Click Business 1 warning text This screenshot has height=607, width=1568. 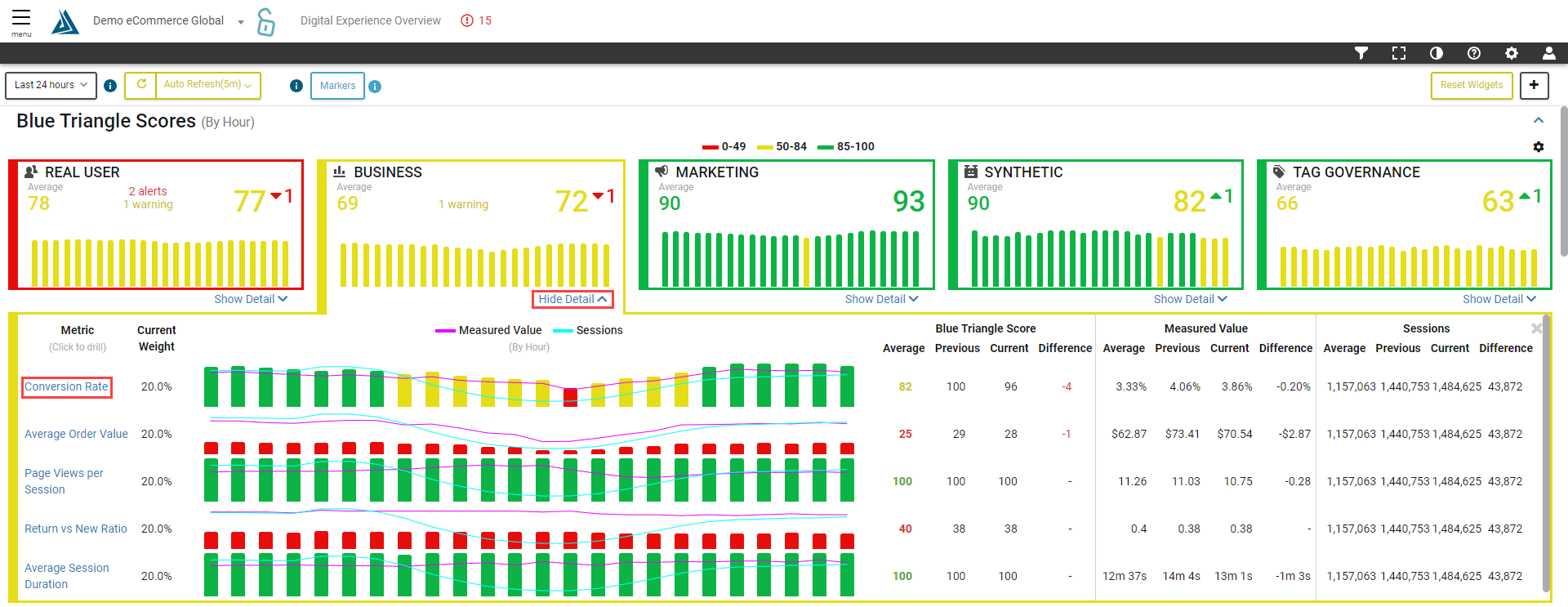[x=463, y=204]
